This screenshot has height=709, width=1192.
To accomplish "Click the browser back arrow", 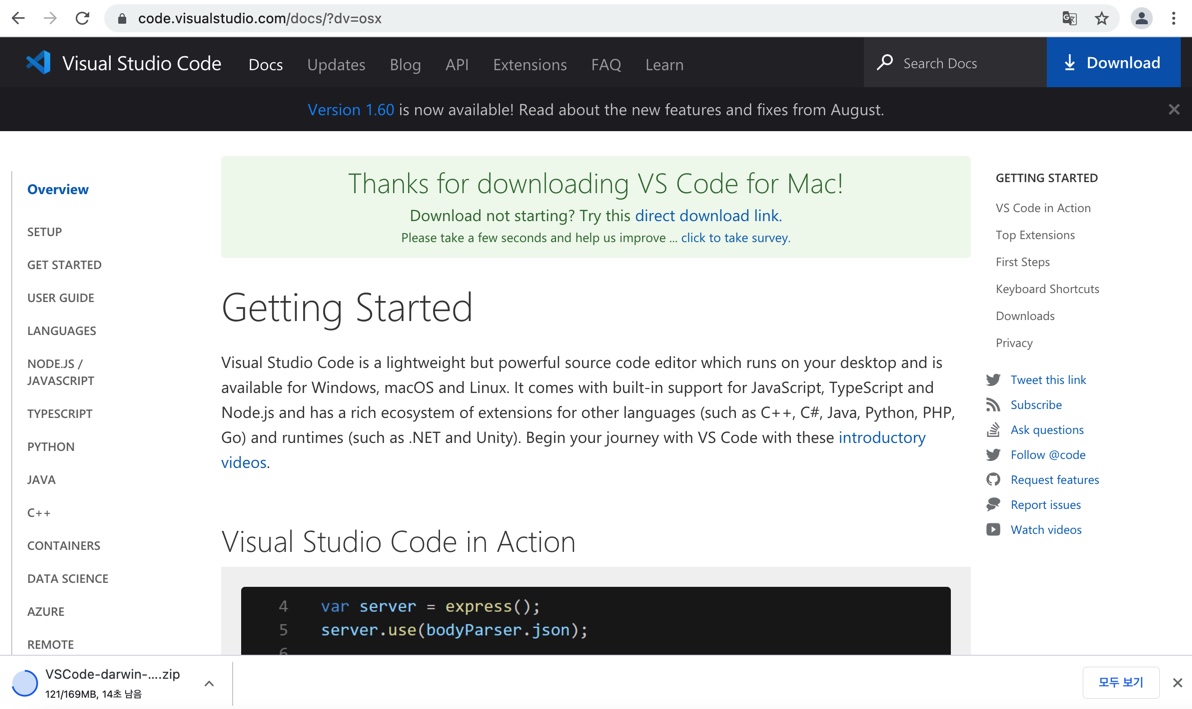I will click(x=18, y=18).
